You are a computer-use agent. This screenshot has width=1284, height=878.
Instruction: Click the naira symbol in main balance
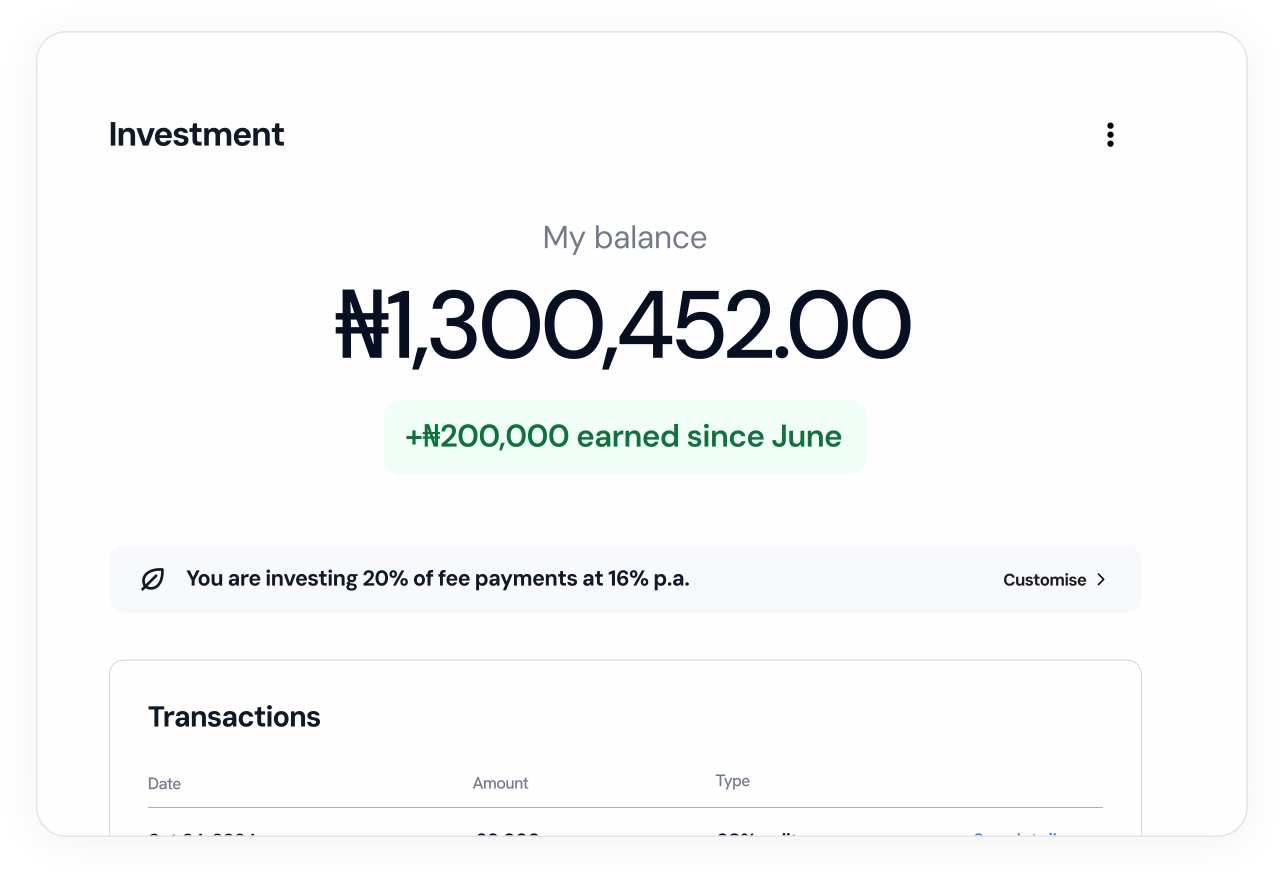(361, 326)
